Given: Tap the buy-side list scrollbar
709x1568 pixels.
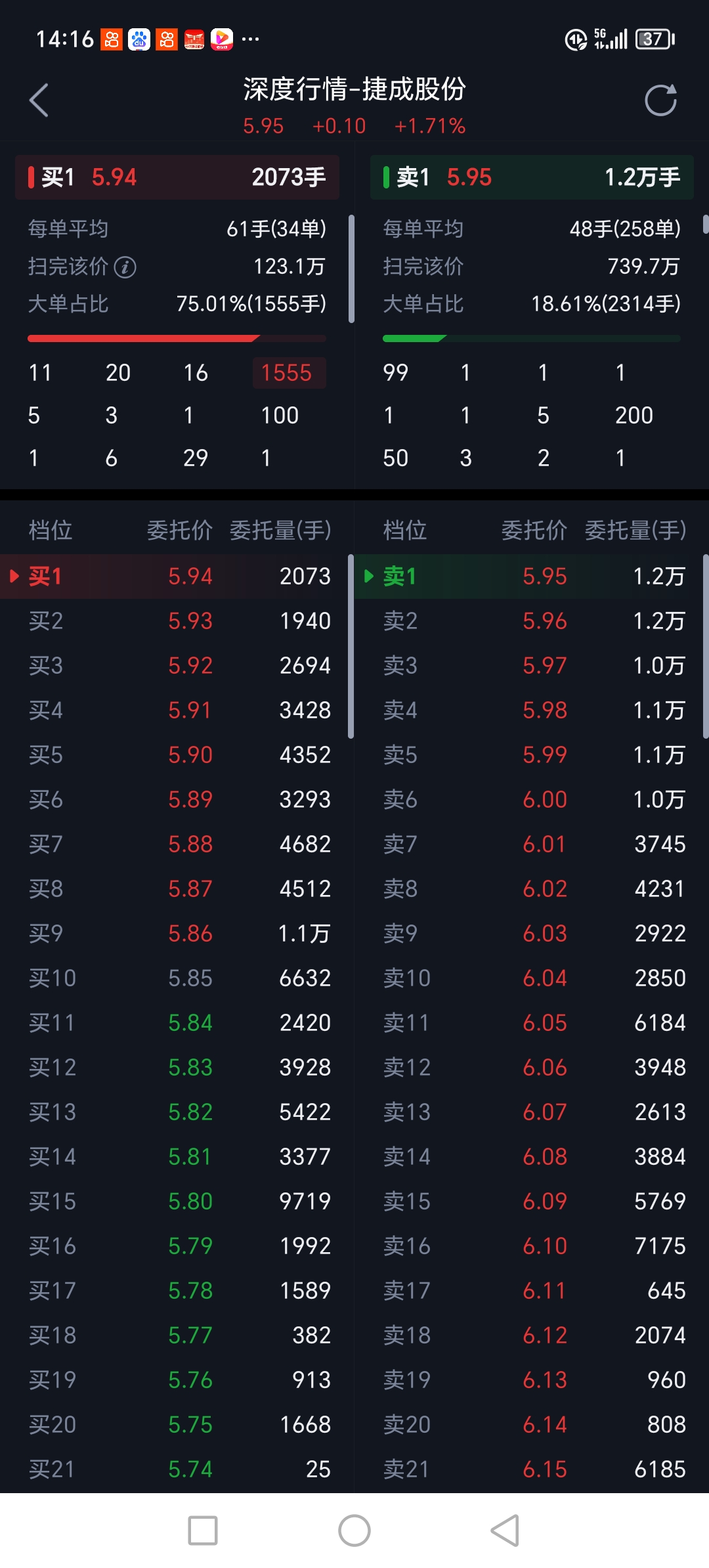Looking at the screenshot, I should [x=351, y=647].
